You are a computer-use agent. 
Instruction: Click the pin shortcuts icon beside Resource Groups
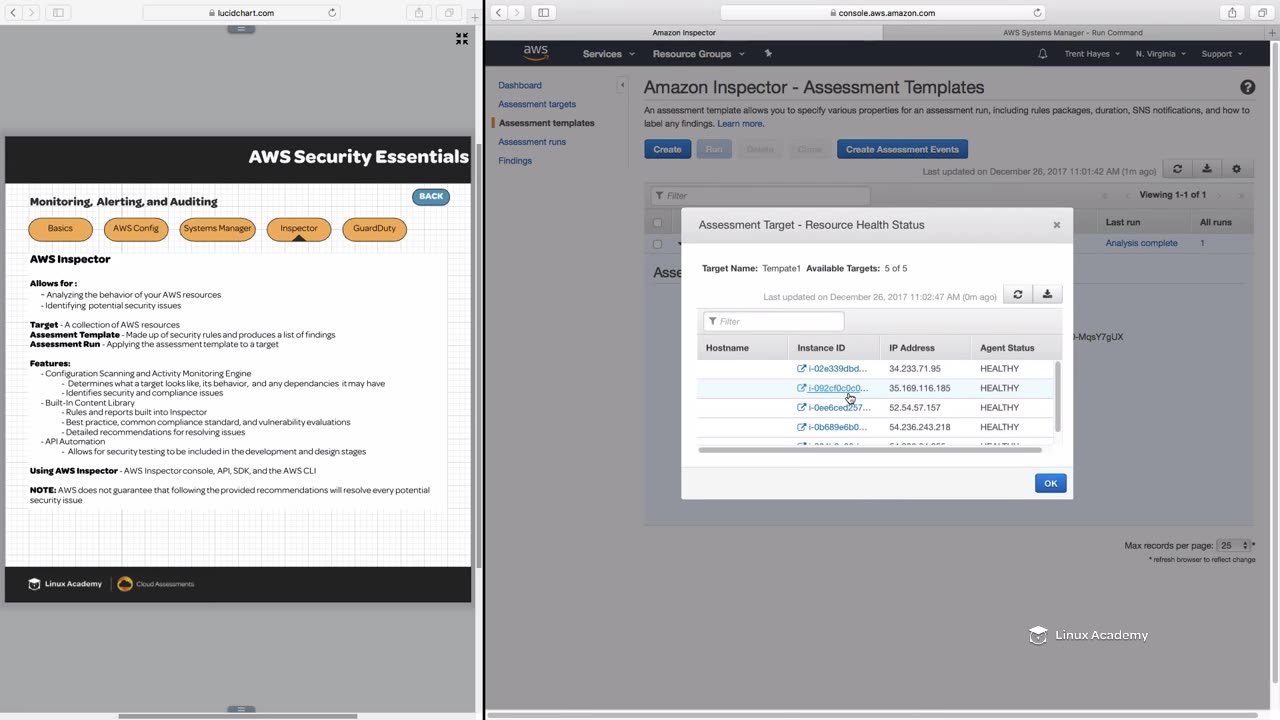point(768,53)
